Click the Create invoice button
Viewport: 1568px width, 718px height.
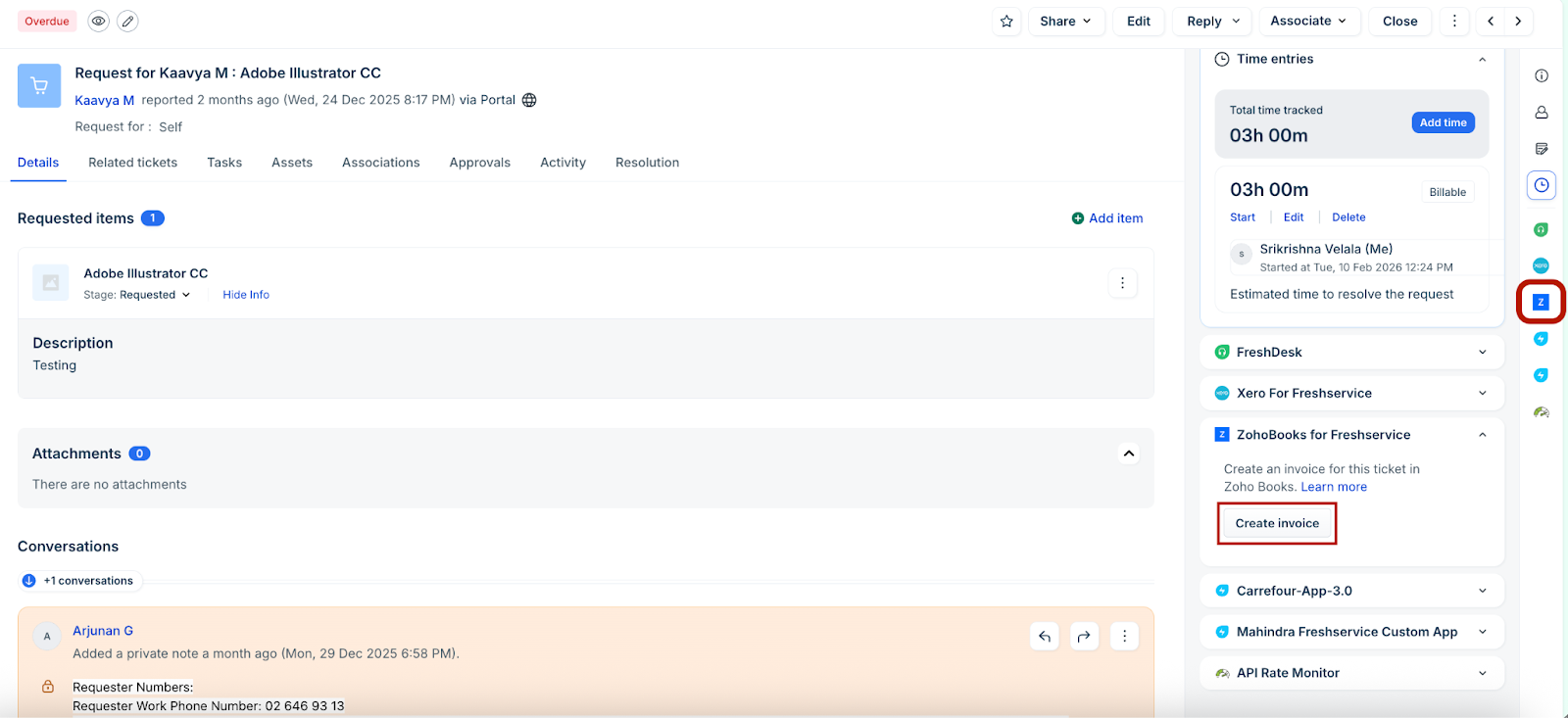click(1277, 523)
